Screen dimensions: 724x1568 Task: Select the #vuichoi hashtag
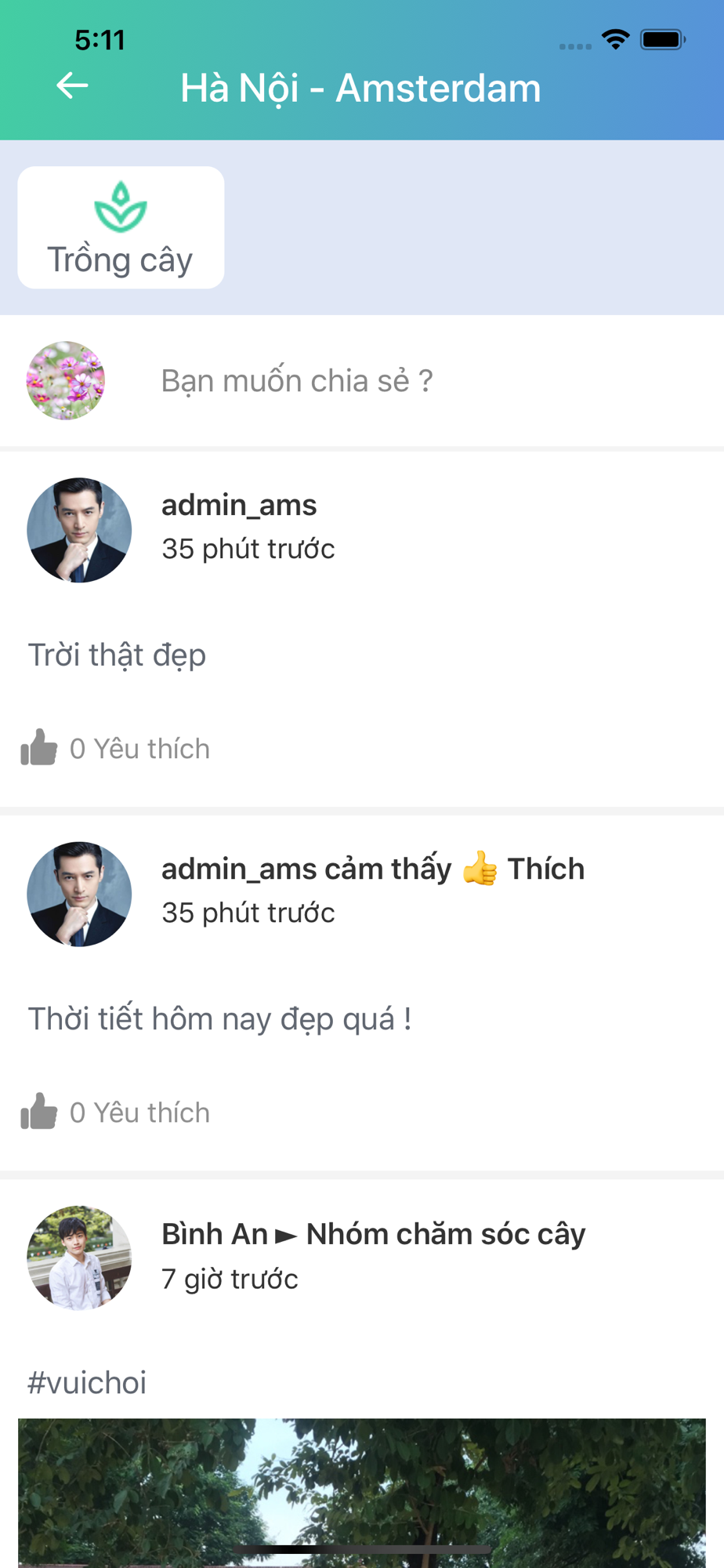(x=87, y=1382)
